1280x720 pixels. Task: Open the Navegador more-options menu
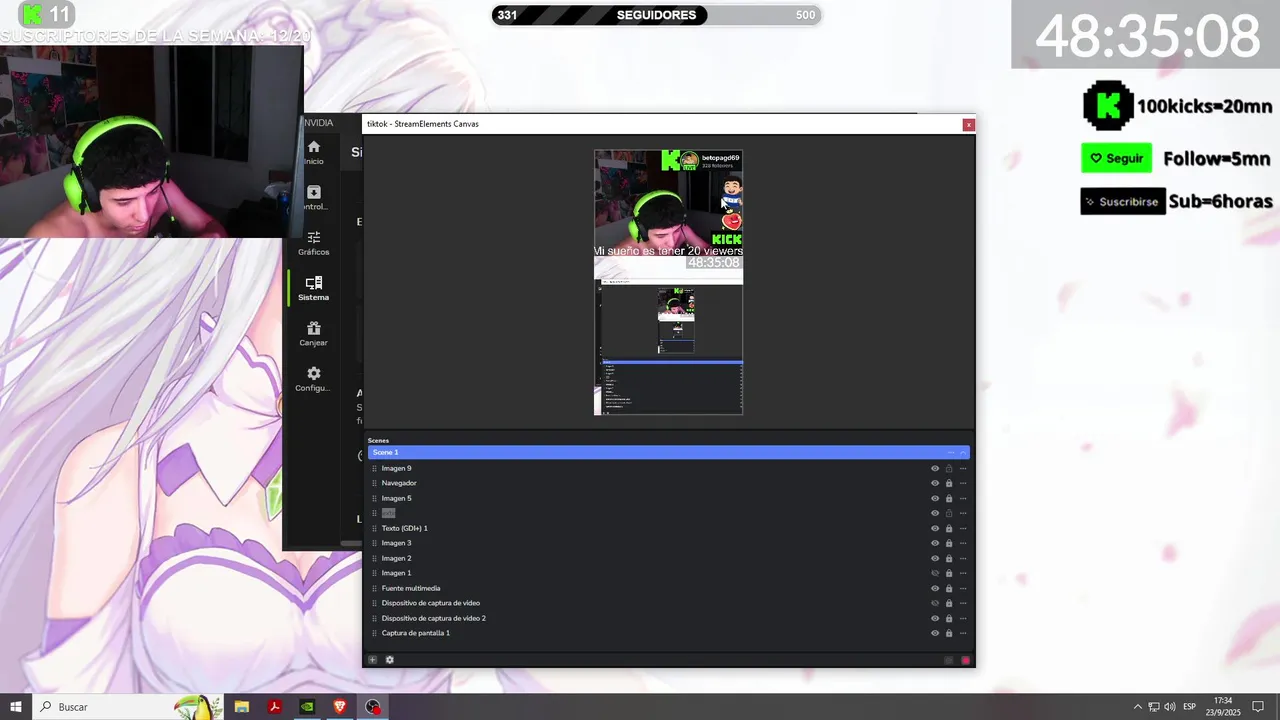963,483
